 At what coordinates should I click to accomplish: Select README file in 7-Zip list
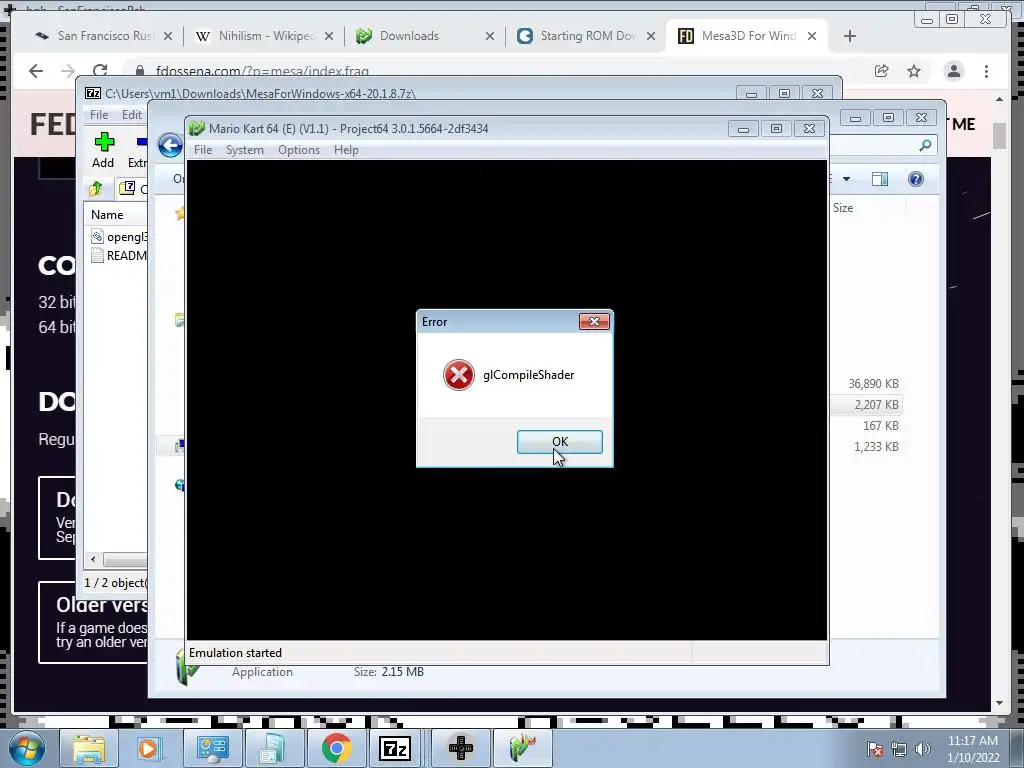(119, 255)
